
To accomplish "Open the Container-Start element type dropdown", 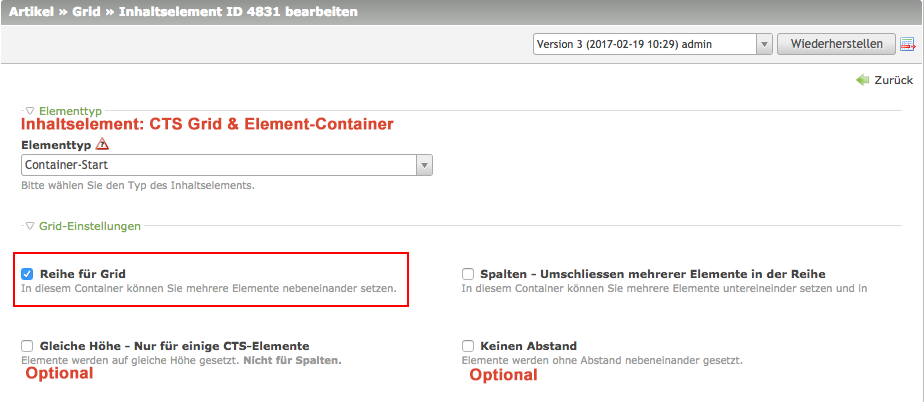I will (x=226, y=165).
